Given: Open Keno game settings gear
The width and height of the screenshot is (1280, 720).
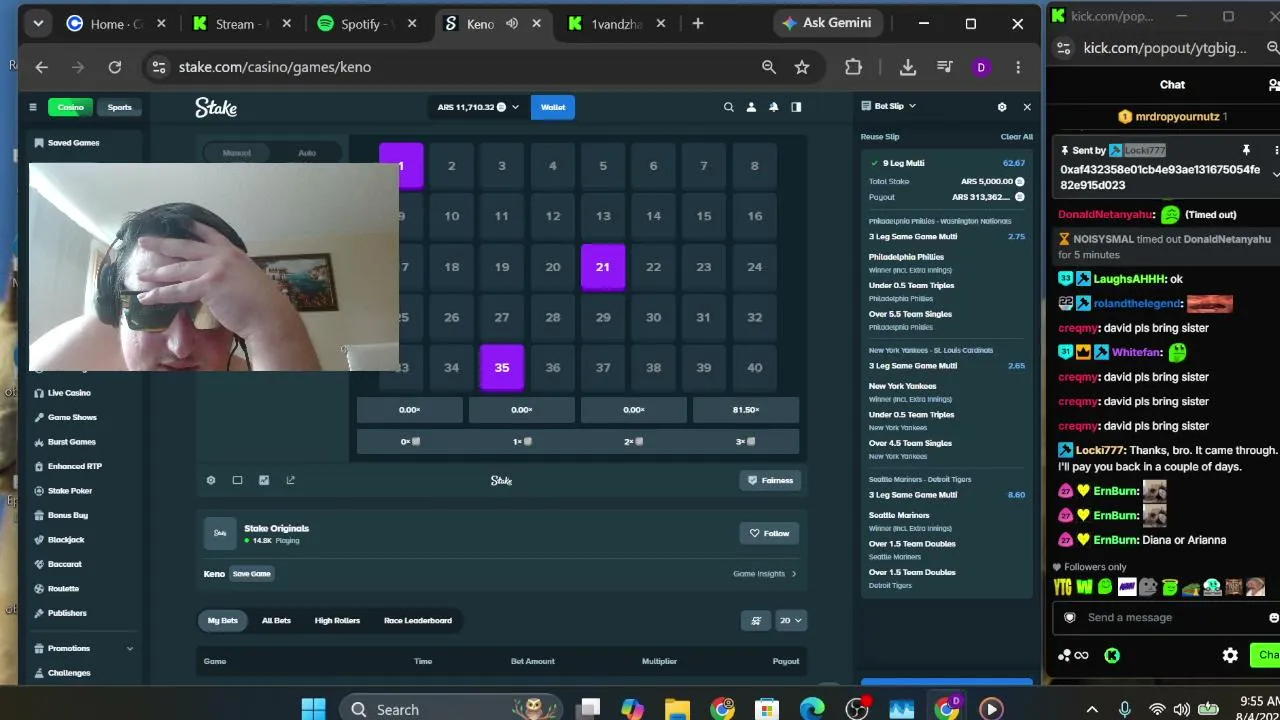Looking at the screenshot, I should pyautogui.click(x=211, y=480).
